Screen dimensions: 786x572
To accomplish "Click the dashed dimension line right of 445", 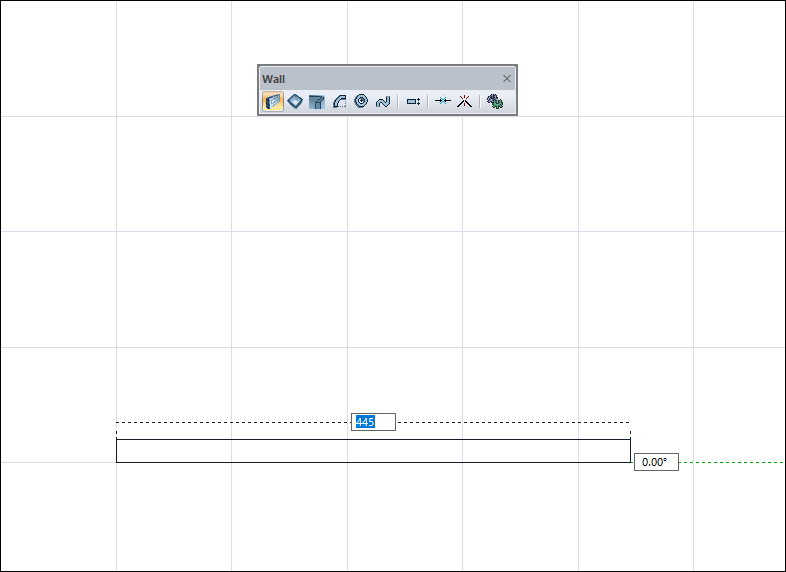I will tap(513, 422).
